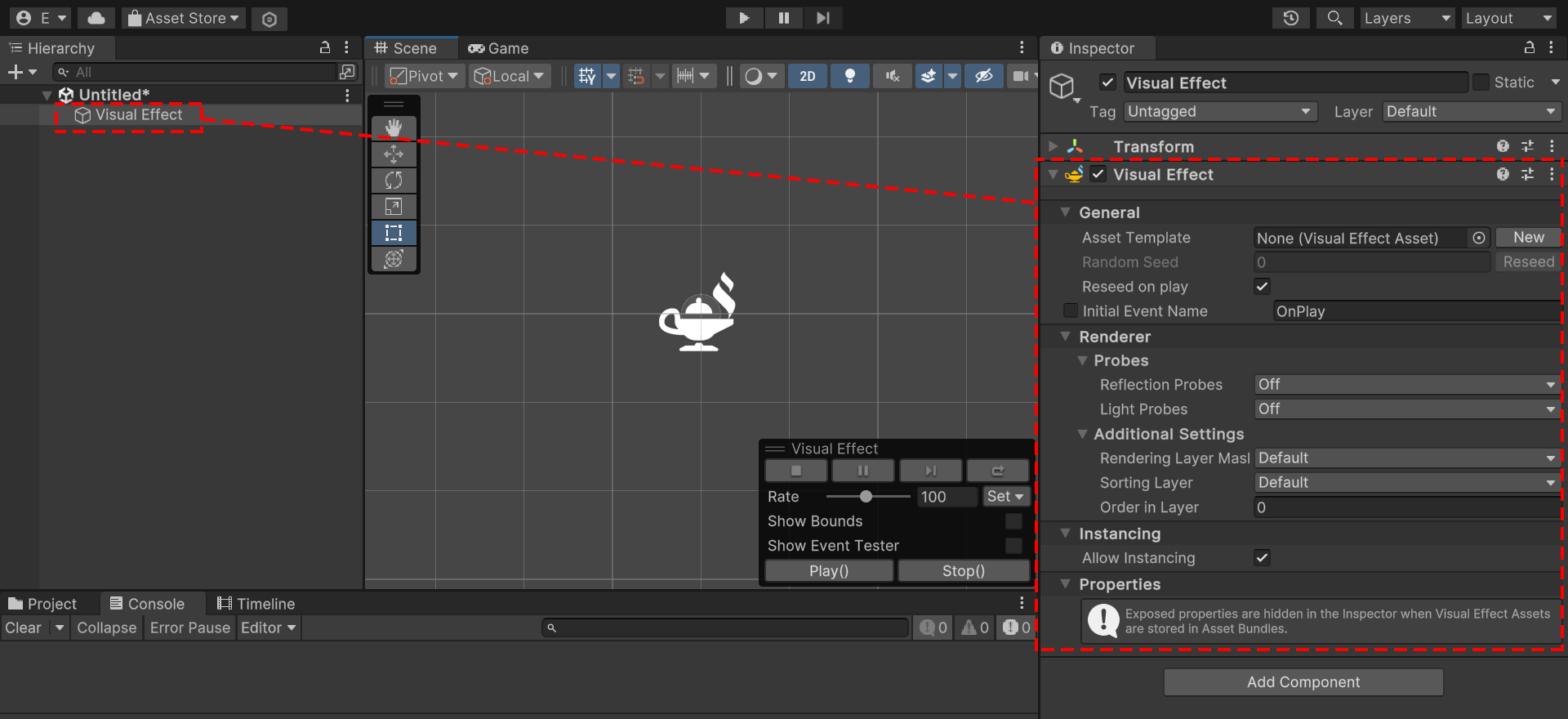Select the Move tool in scene toolbar
This screenshot has height=719, width=1568.
(394, 154)
